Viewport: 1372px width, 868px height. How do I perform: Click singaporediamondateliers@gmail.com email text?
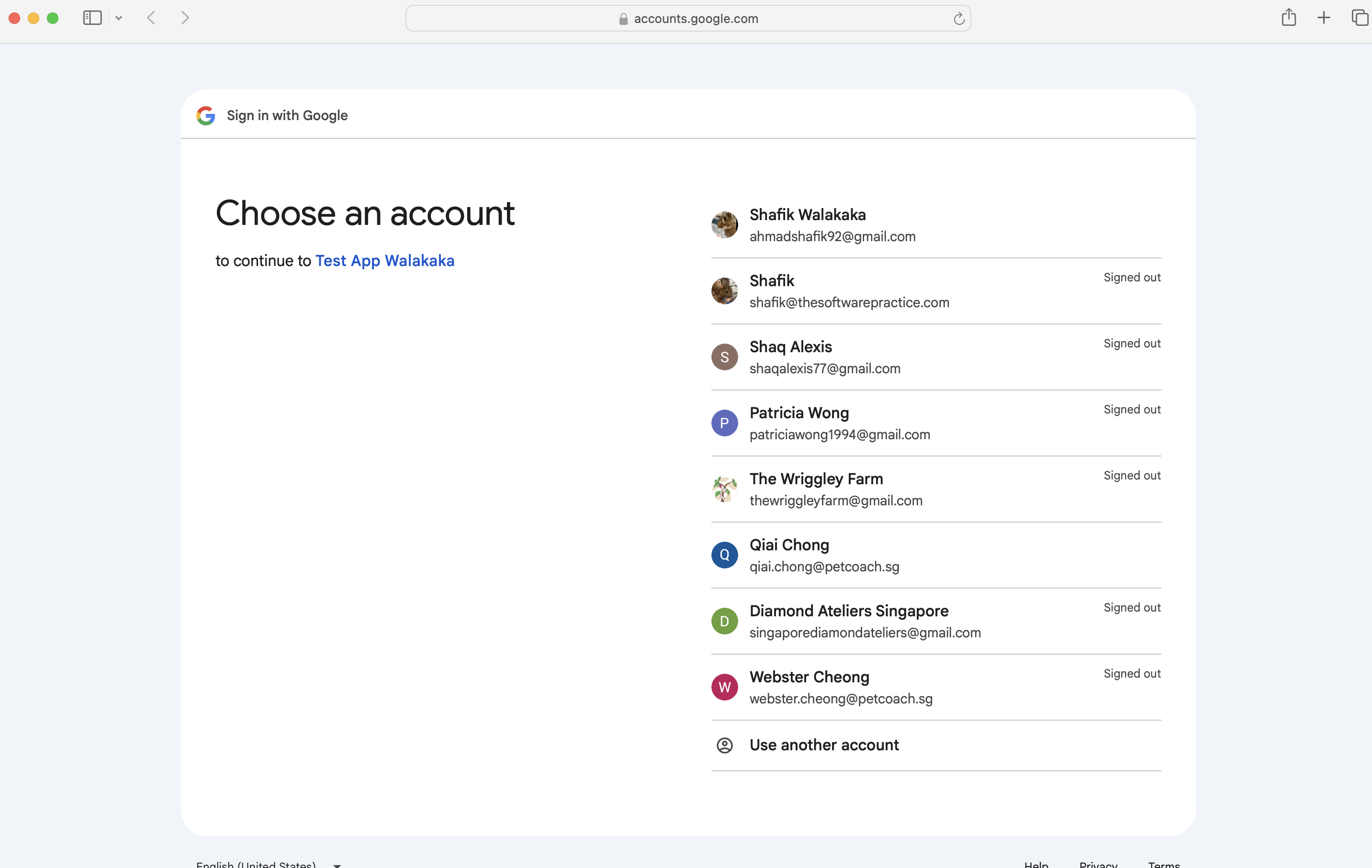tap(865, 633)
